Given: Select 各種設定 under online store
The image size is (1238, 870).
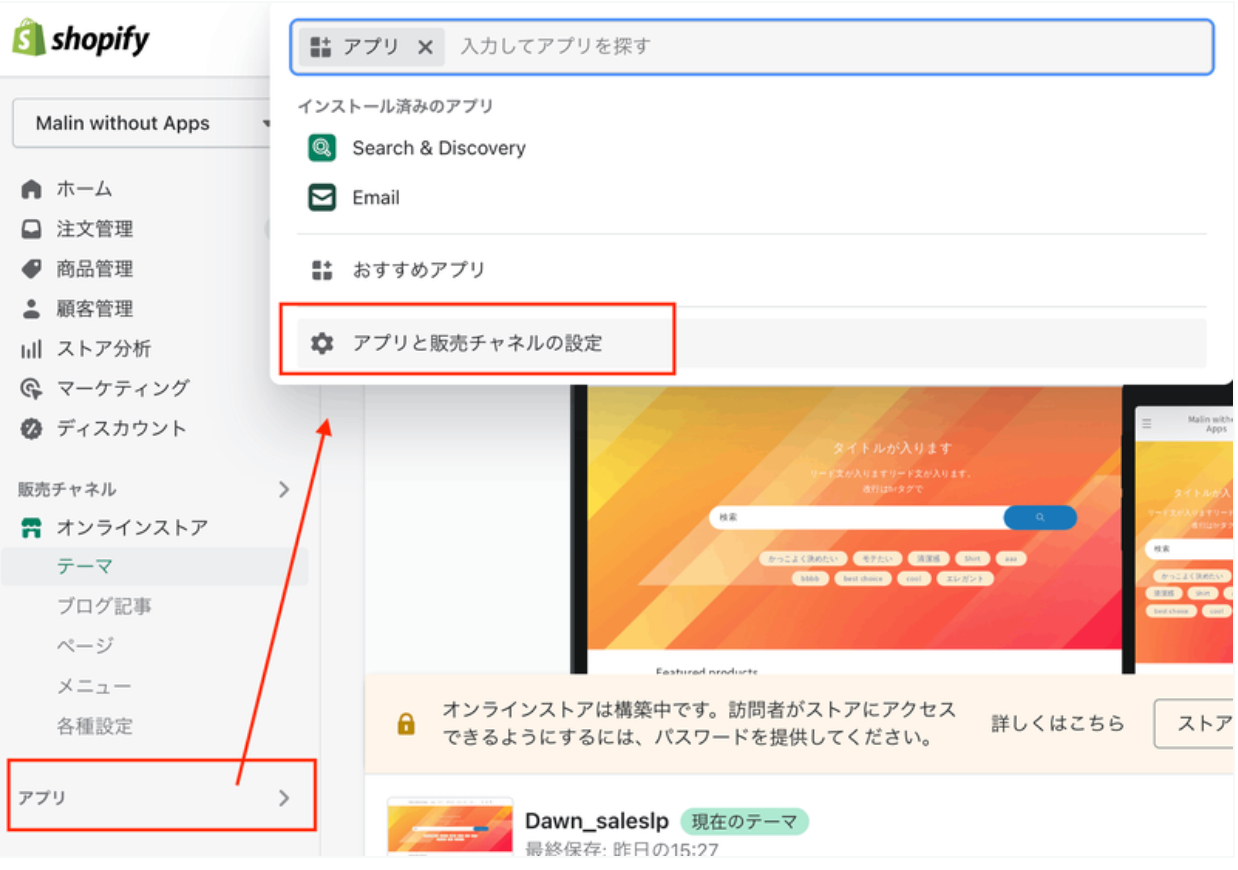Looking at the screenshot, I should [94, 727].
